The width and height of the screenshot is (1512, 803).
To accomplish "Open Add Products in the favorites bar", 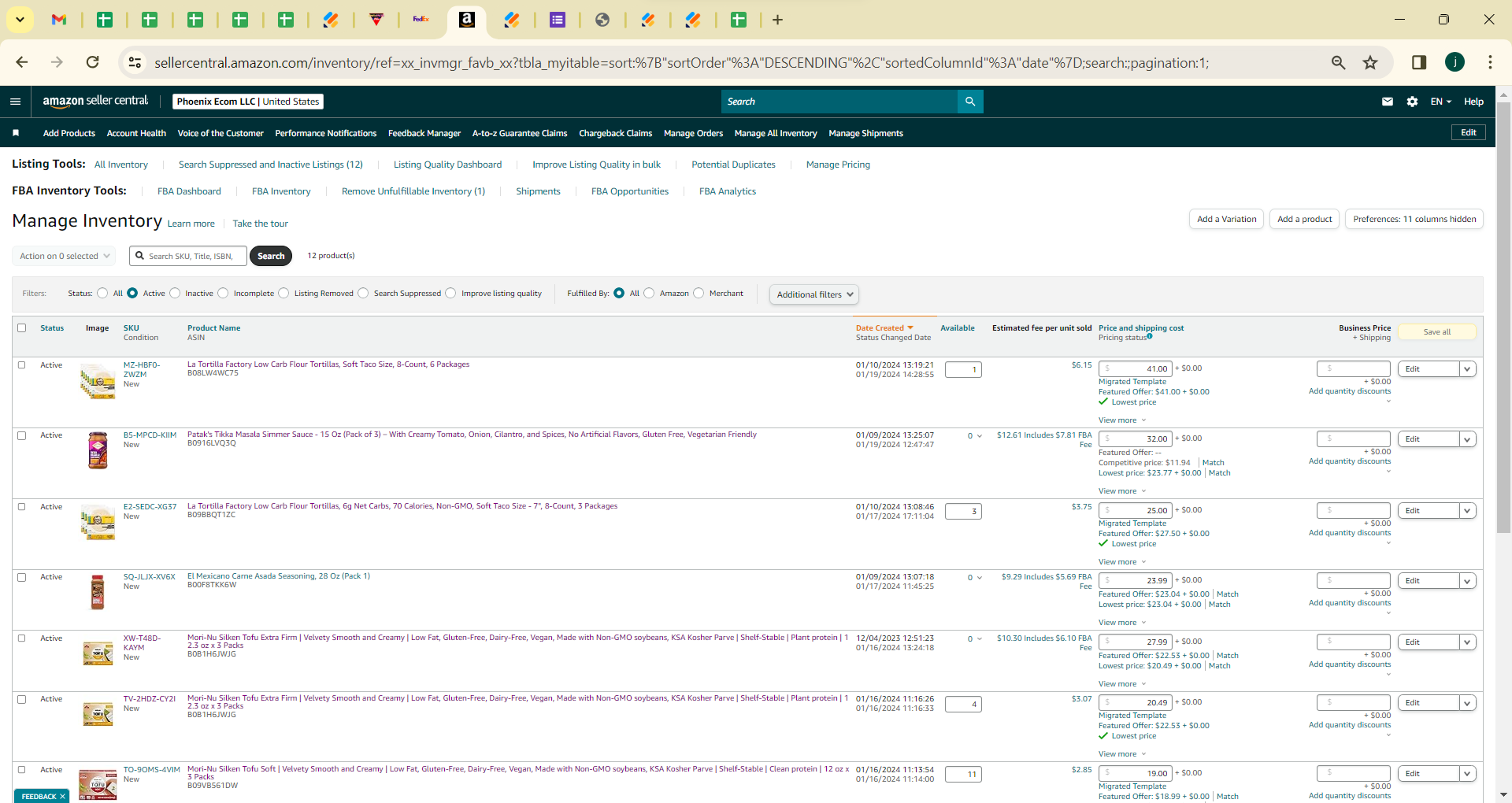I will [69, 133].
